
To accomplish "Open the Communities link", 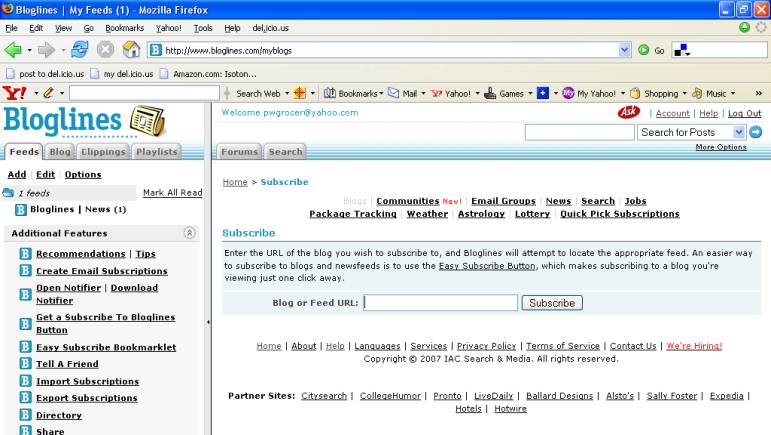I will [x=408, y=201].
